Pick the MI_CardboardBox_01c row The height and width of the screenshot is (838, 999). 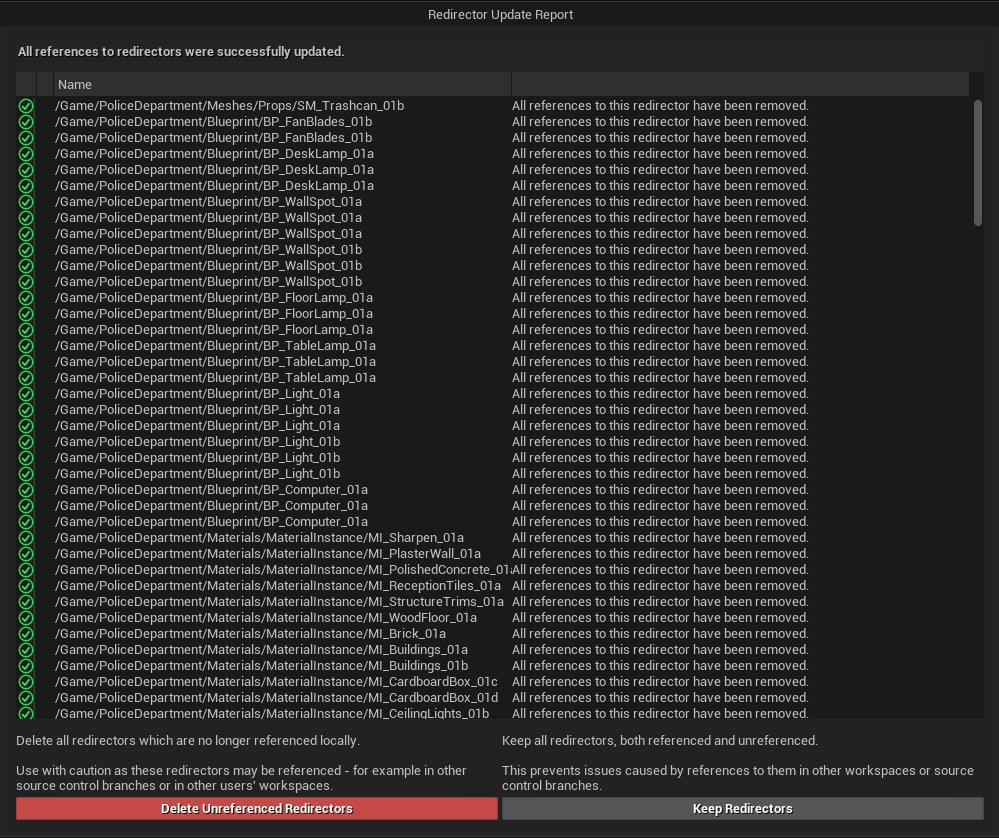click(276, 682)
